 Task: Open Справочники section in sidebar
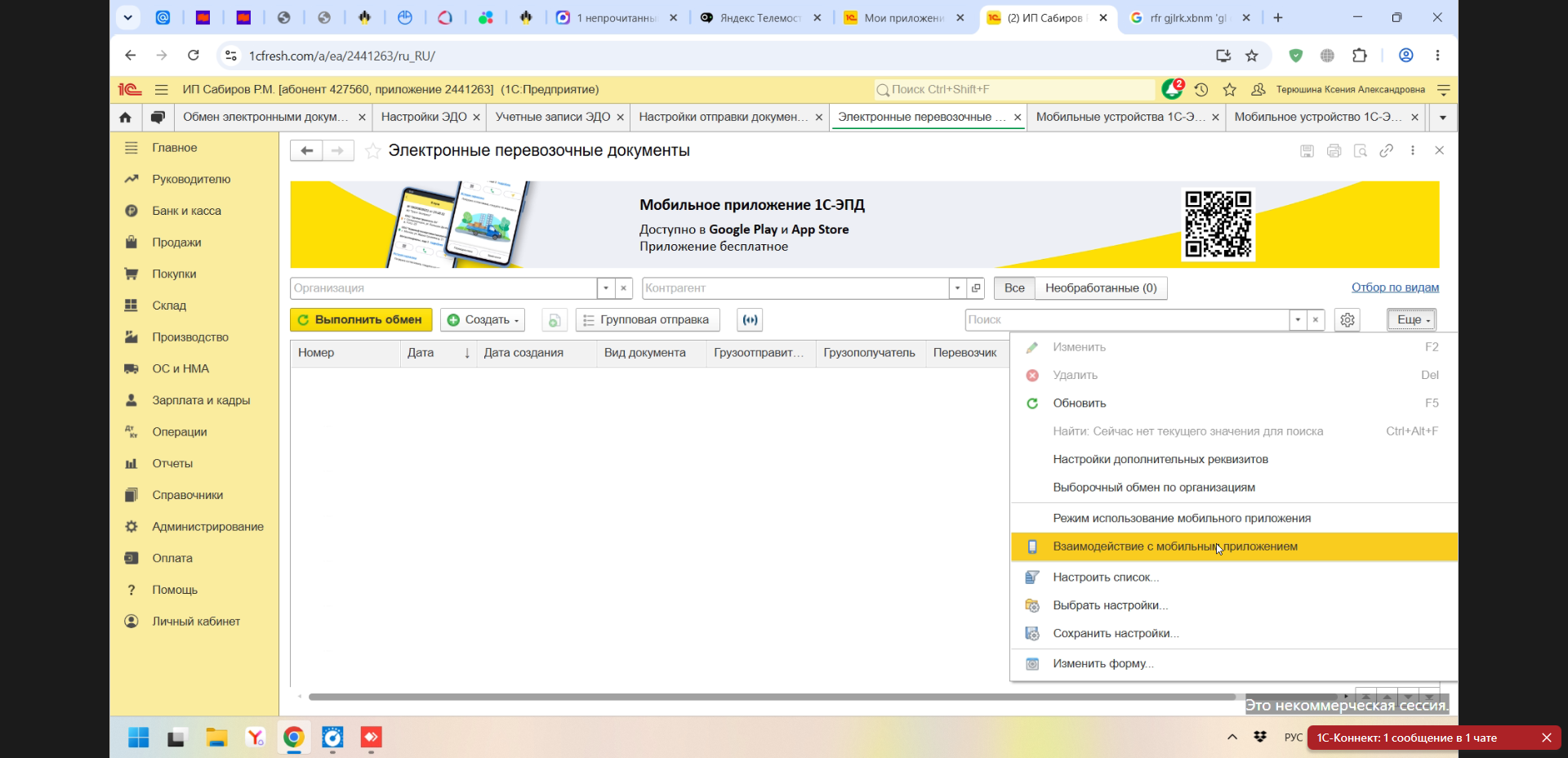[187, 495]
